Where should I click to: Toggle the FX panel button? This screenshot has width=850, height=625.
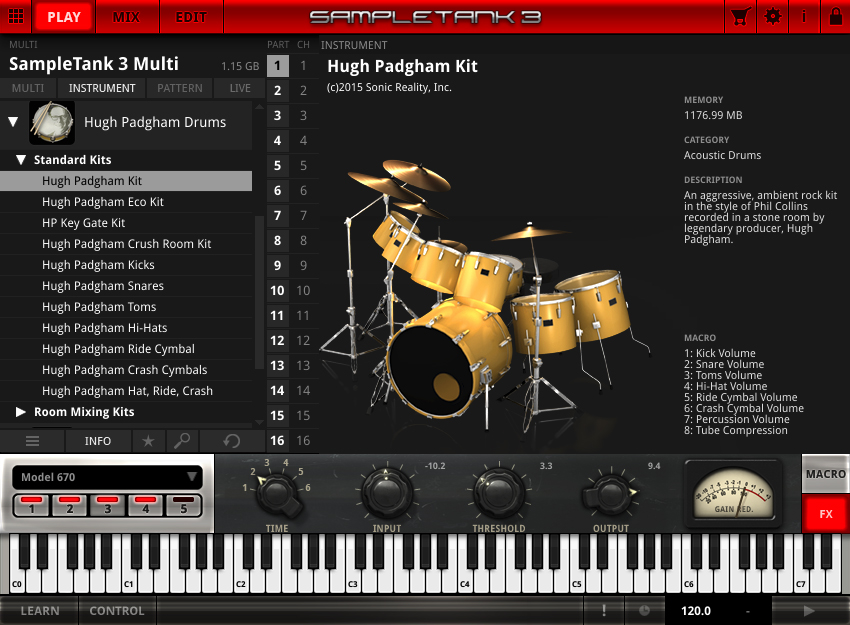pyautogui.click(x=826, y=514)
